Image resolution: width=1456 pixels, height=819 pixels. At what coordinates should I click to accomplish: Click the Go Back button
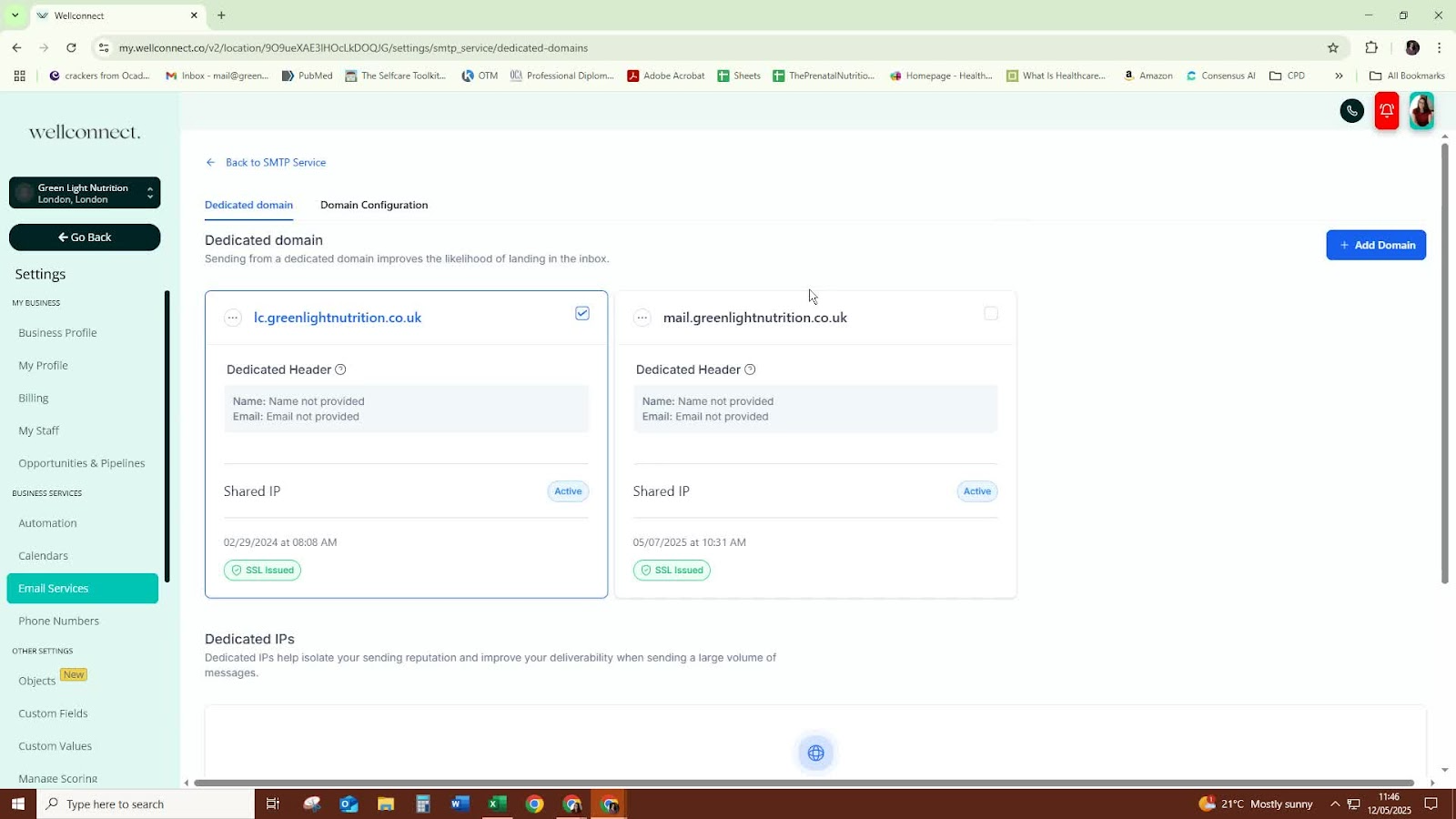pyautogui.click(x=85, y=237)
